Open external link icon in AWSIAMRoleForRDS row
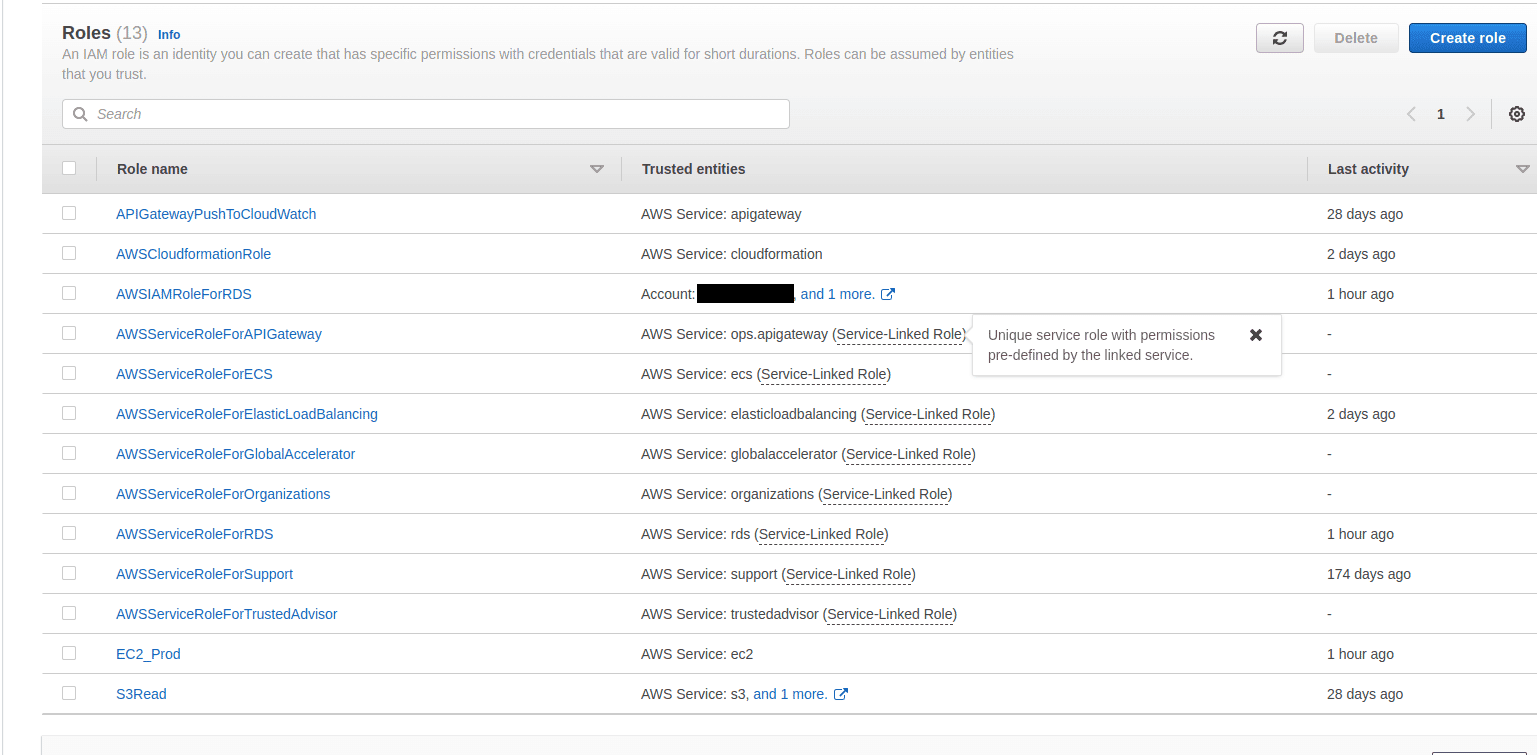 click(x=888, y=294)
